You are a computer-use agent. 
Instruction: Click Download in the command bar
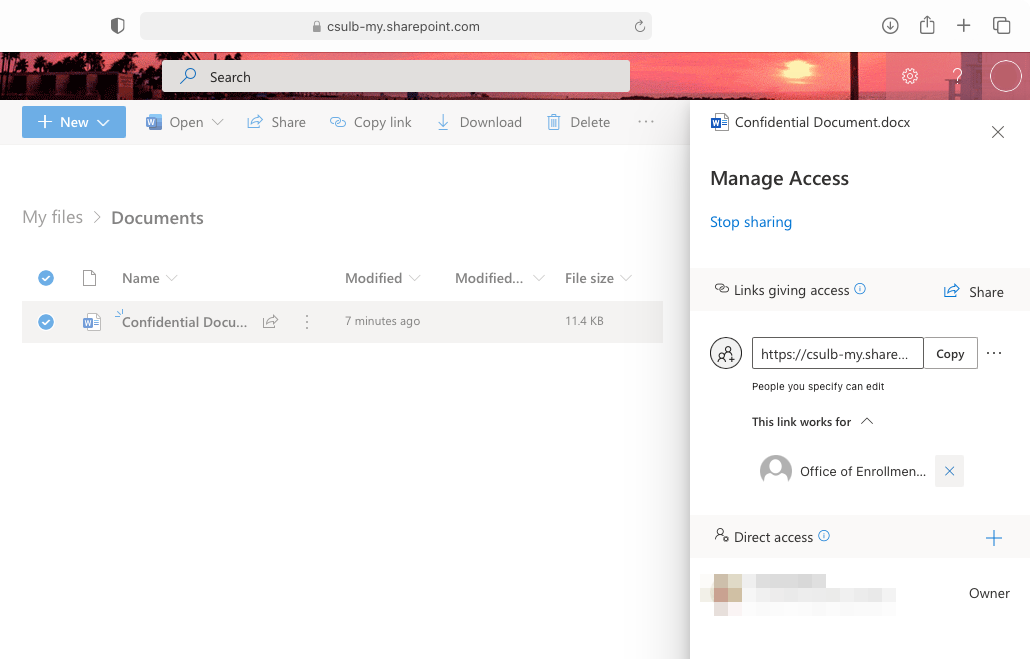point(479,122)
